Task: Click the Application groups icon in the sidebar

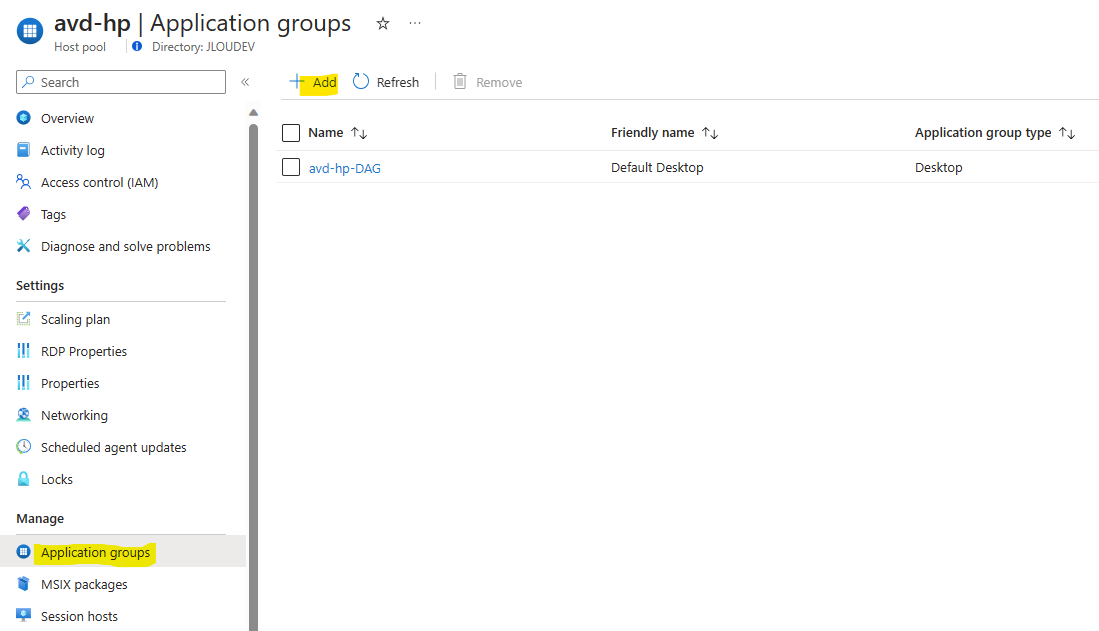Action: click(x=24, y=552)
